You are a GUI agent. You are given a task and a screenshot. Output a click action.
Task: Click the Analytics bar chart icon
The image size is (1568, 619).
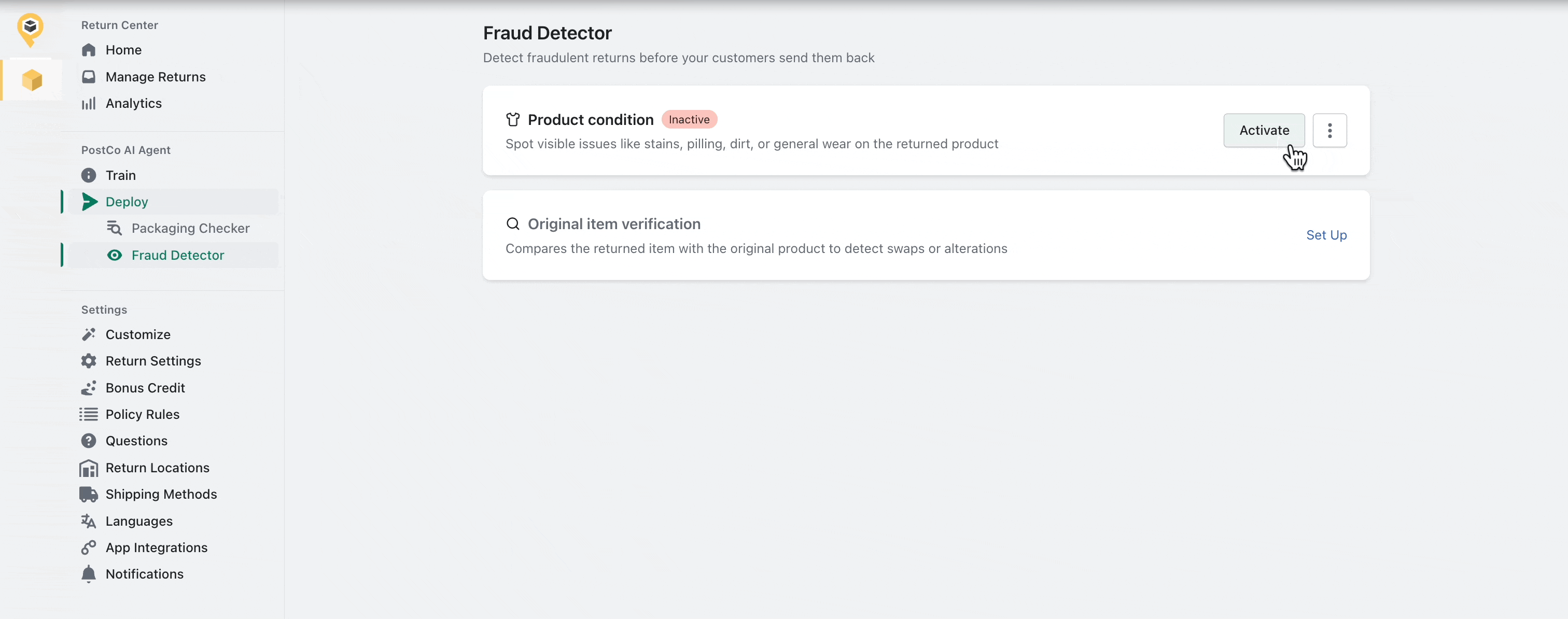point(89,104)
